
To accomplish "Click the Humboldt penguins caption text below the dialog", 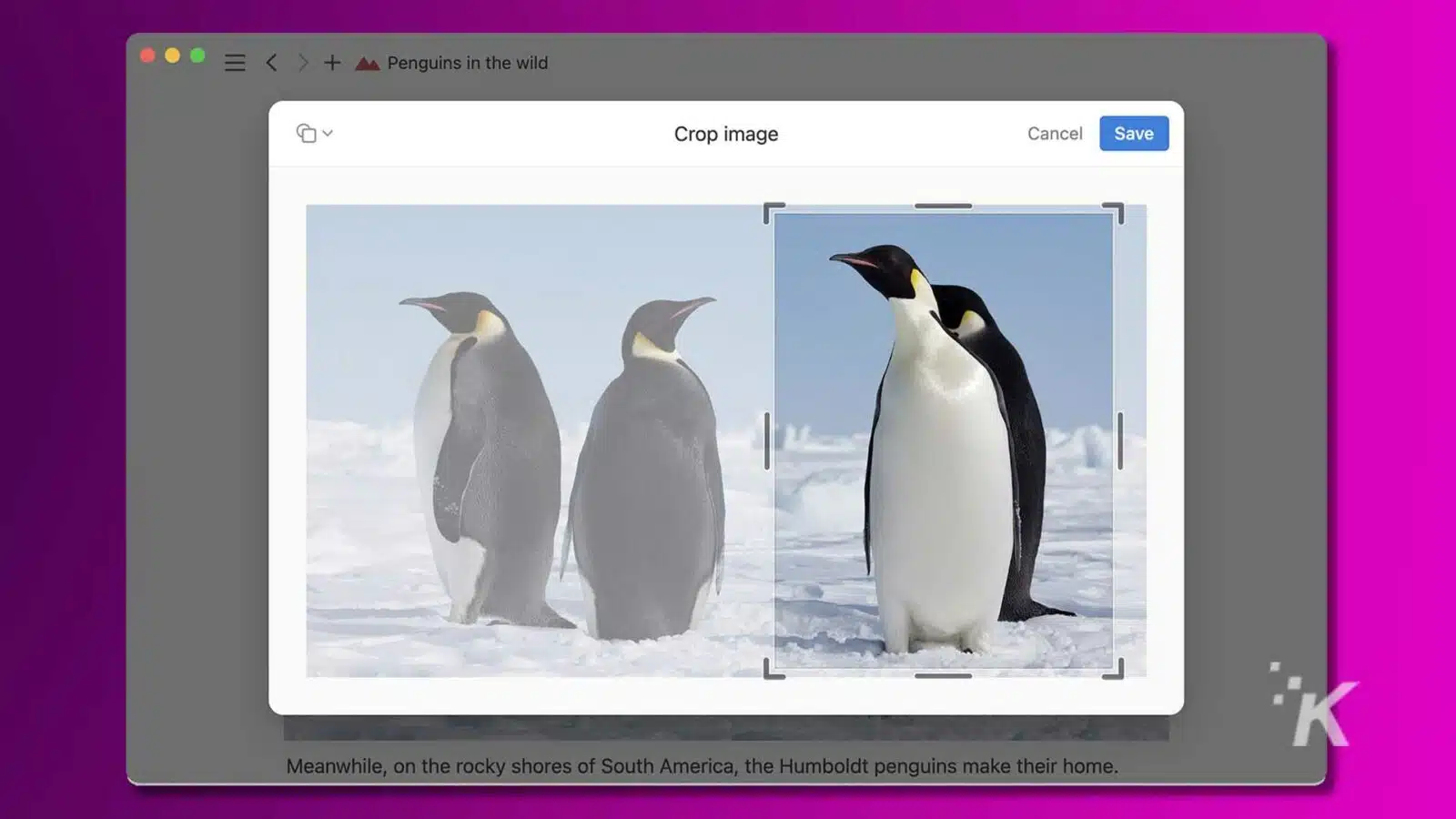I will pos(702,765).
